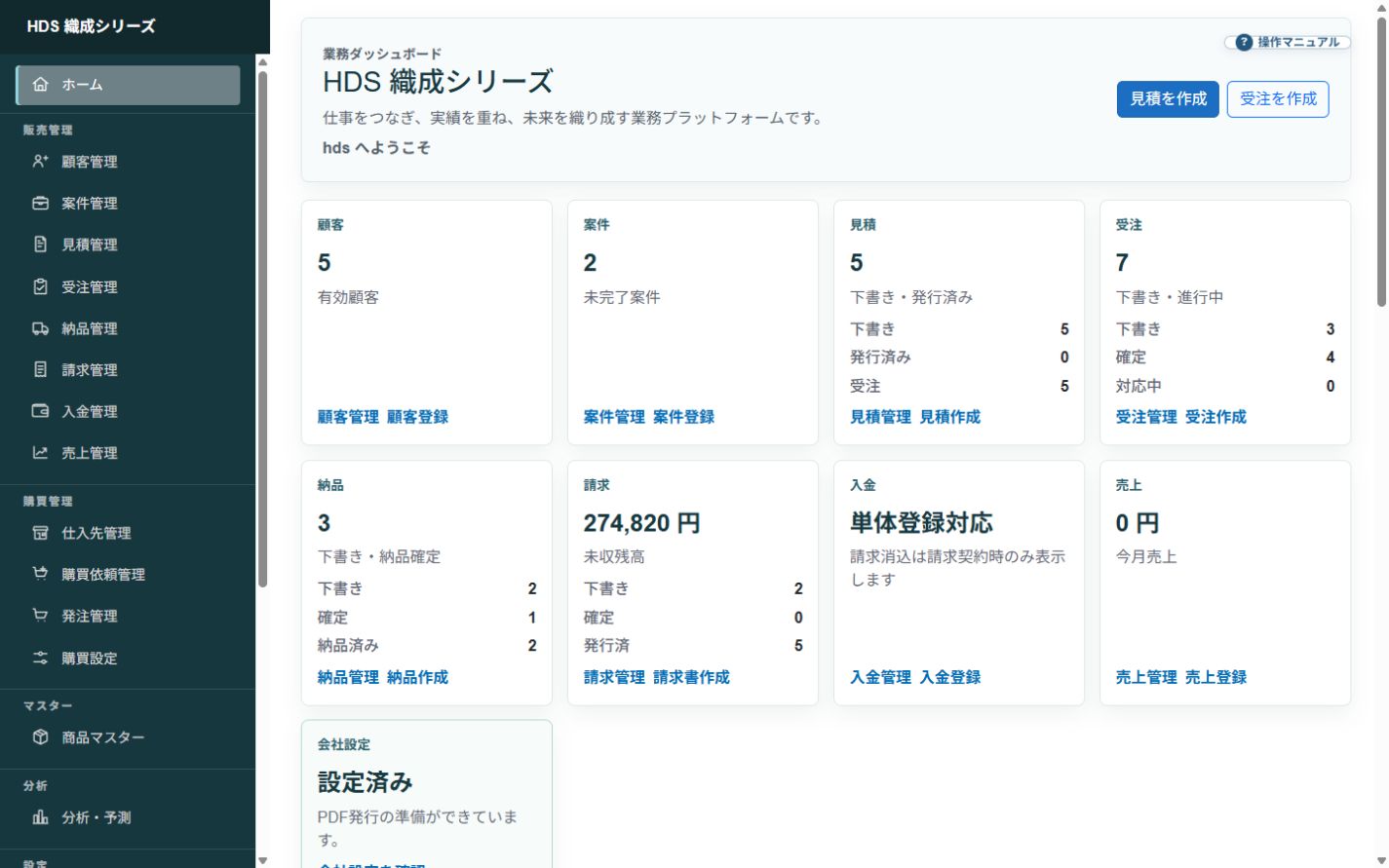The height and width of the screenshot is (868, 1389).
Task: Click the chart icon for 売上管理
Action: (40, 453)
